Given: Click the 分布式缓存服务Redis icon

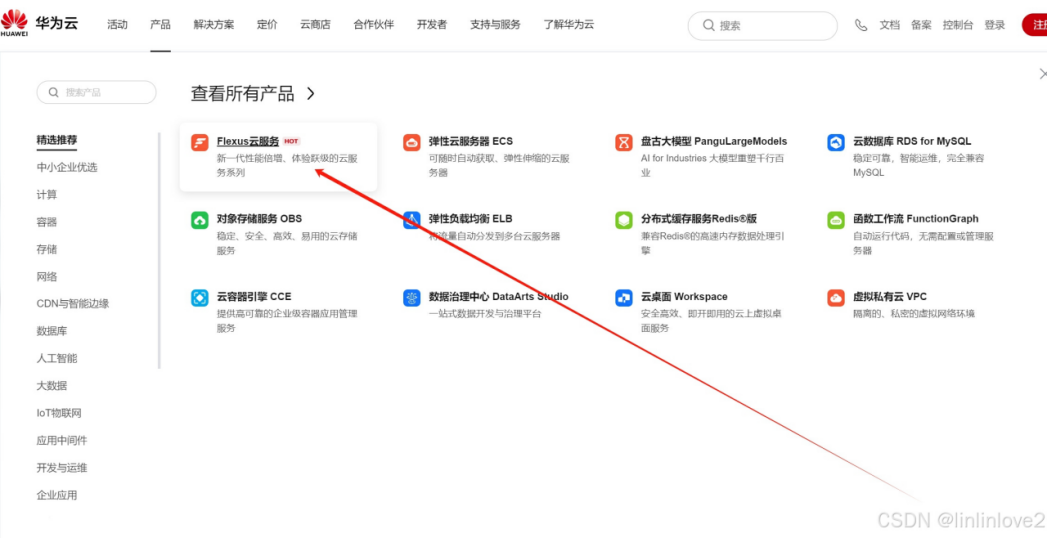Looking at the screenshot, I should tap(624, 220).
